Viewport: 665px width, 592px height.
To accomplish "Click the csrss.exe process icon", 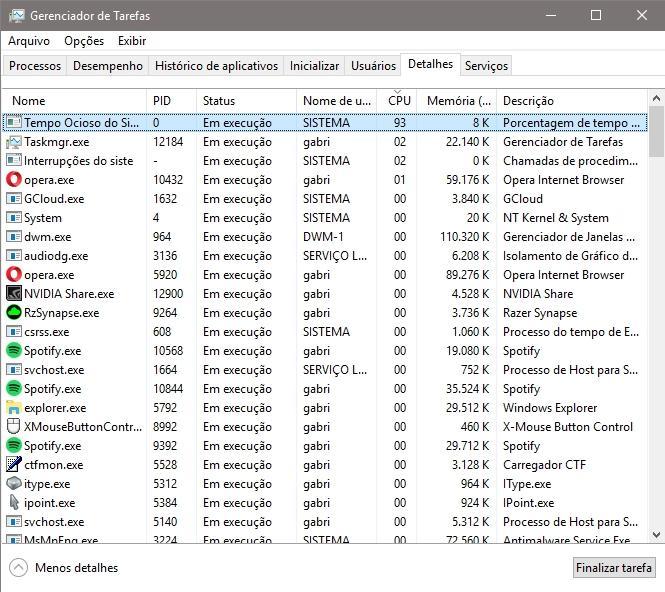I will point(14,332).
